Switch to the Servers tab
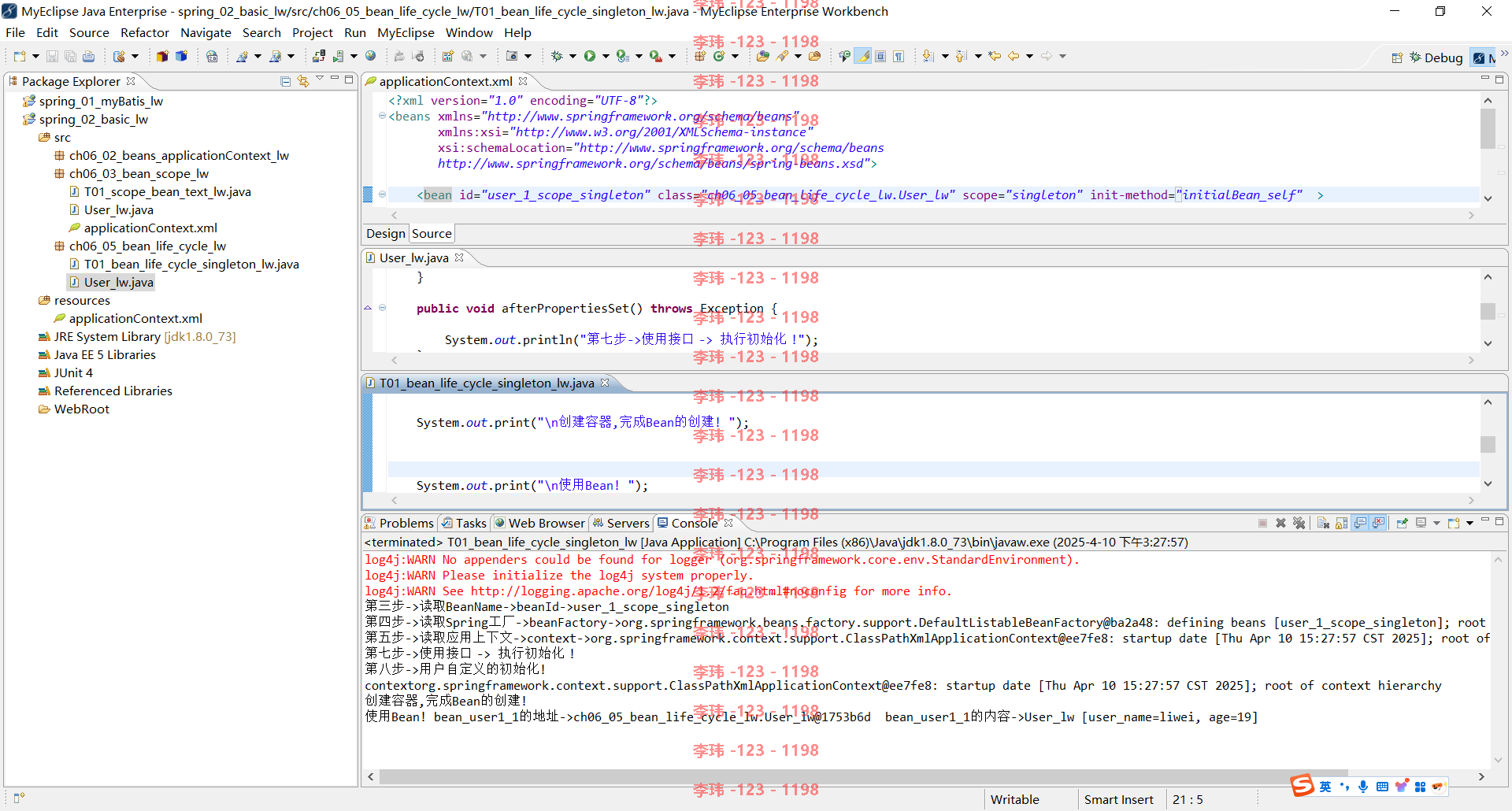 click(x=621, y=523)
